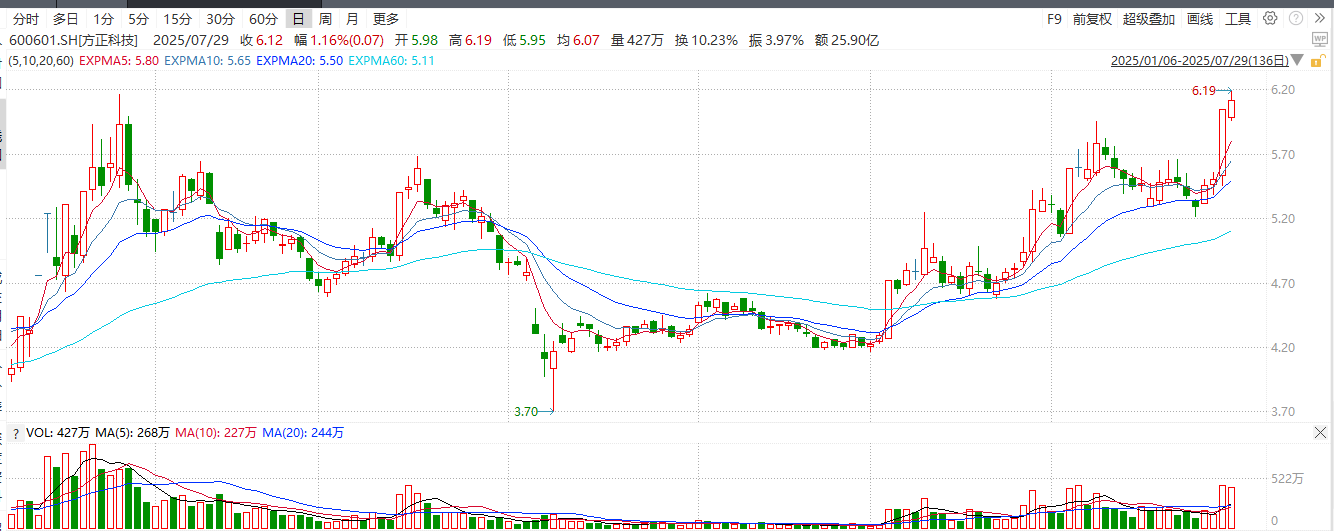Click the 换 10.23% turnover value
Viewport: 1334px width, 531px height.
pos(706,40)
